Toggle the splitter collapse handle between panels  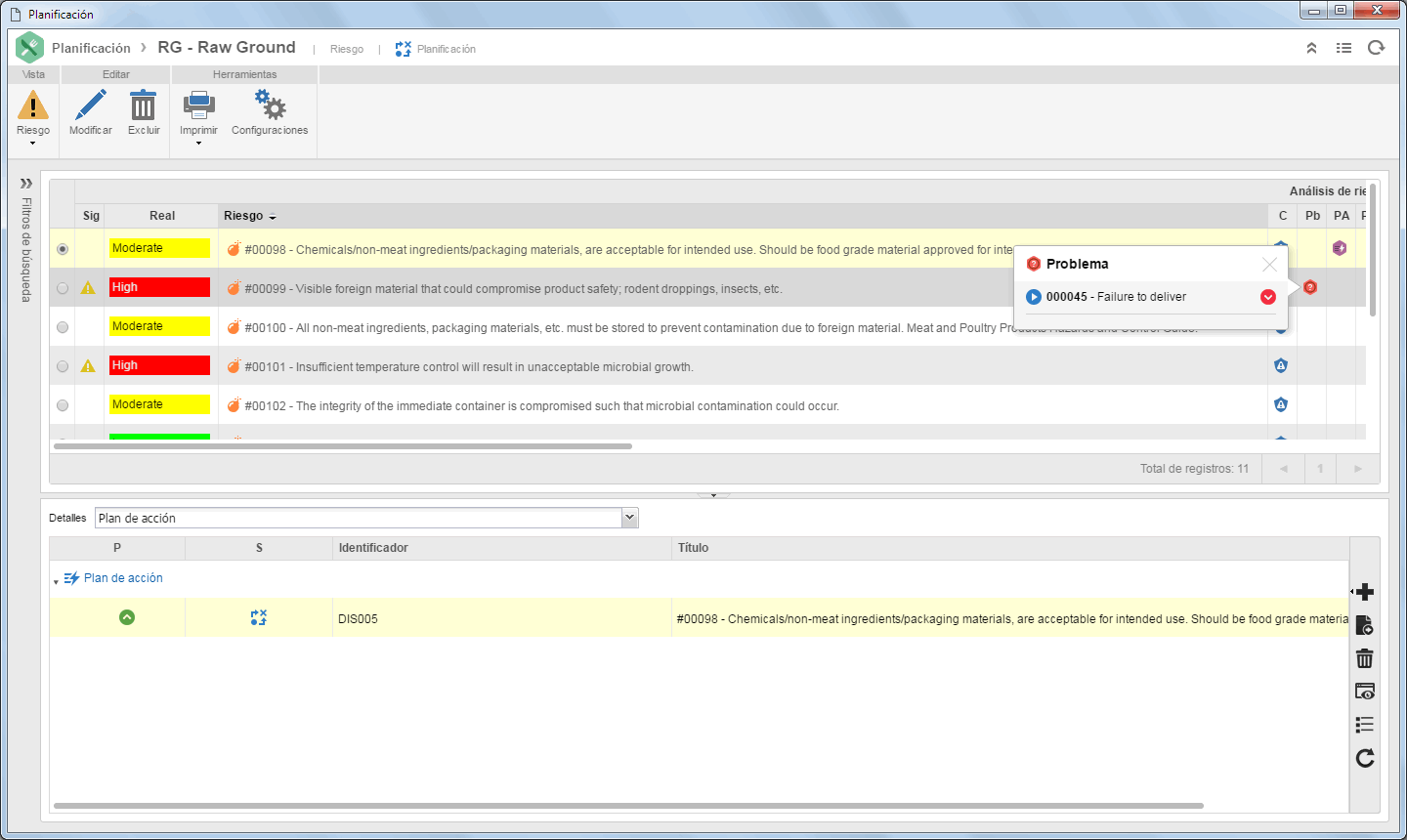tap(713, 495)
